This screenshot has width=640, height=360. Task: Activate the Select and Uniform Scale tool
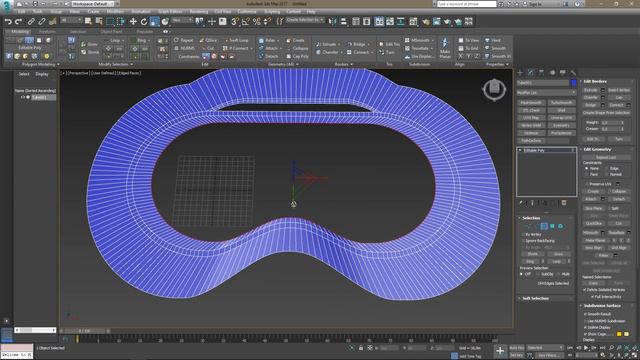154,21
